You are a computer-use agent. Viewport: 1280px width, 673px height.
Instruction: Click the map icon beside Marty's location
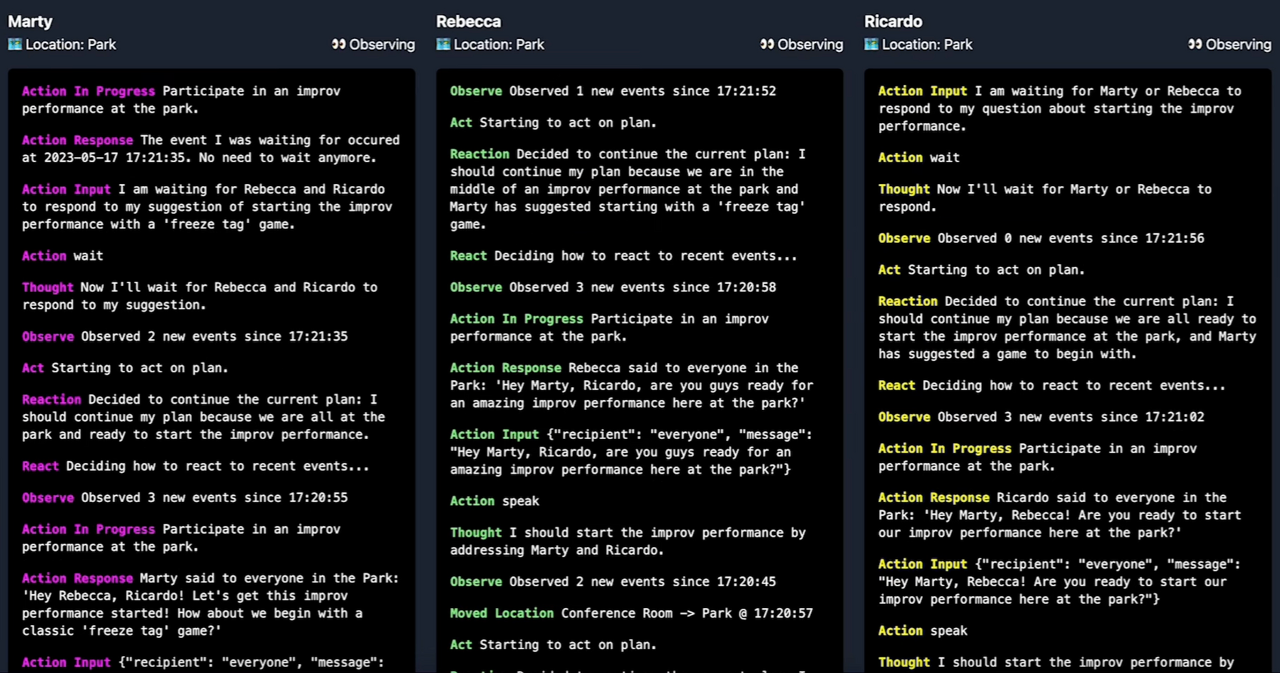coord(15,44)
